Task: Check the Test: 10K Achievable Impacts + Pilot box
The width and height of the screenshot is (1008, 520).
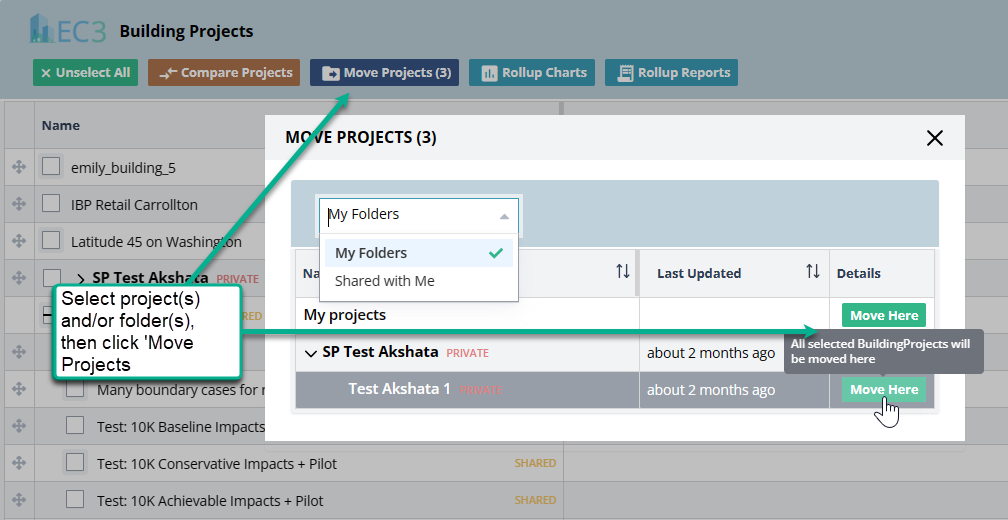Action: click(x=75, y=500)
